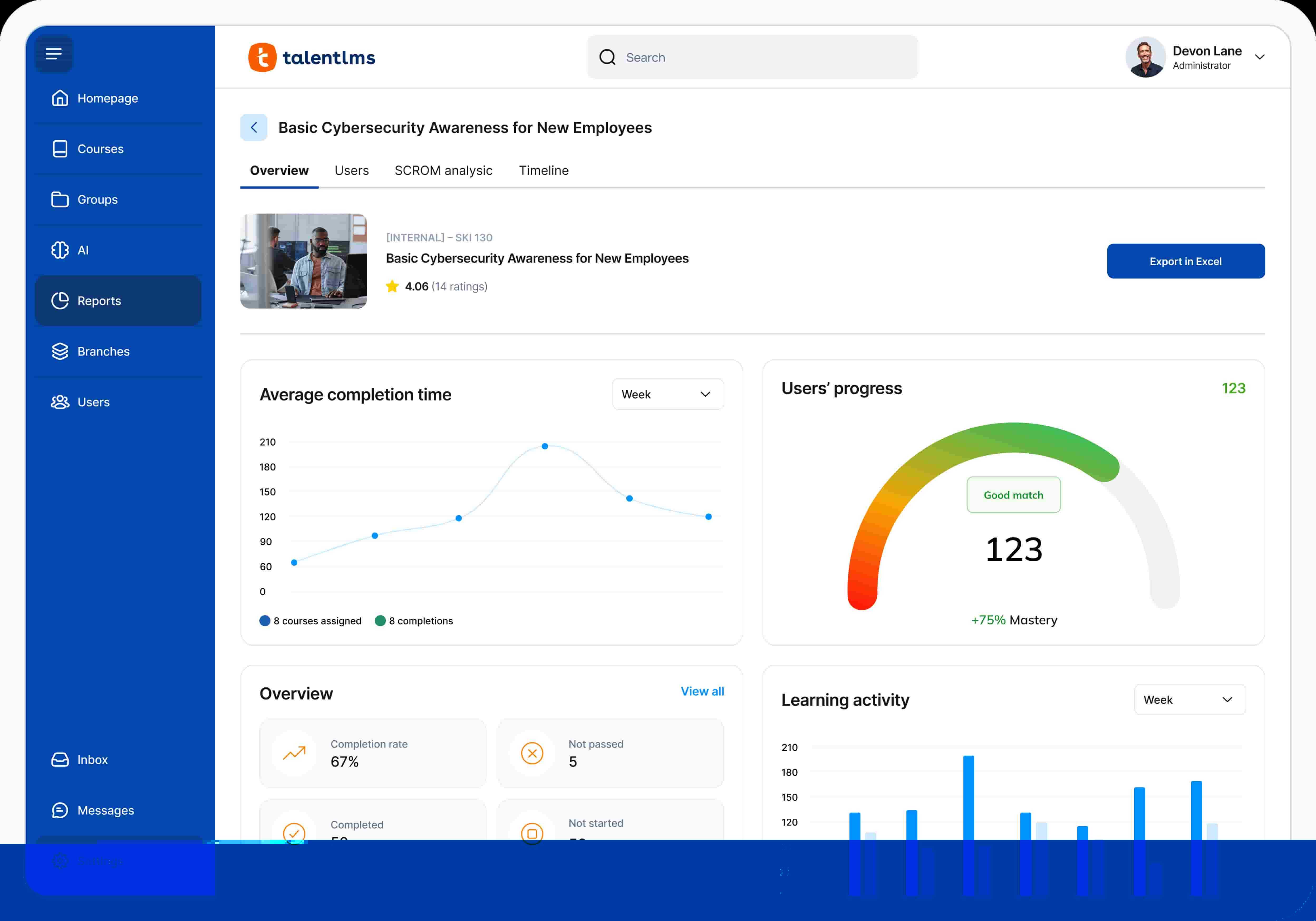1316x921 pixels.
Task: Go to Groups folder icon
Action: pyautogui.click(x=60, y=200)
